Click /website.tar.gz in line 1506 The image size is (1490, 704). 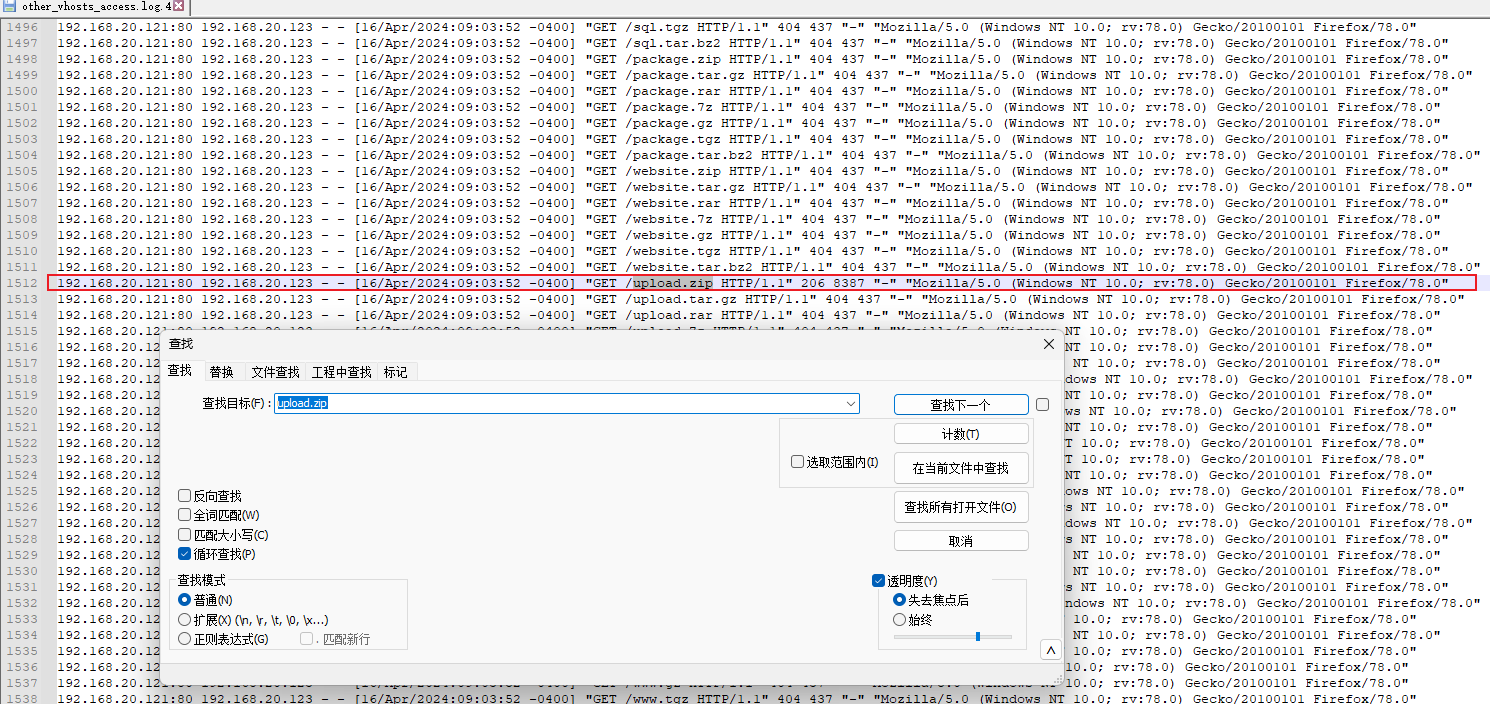click(685, 187)
